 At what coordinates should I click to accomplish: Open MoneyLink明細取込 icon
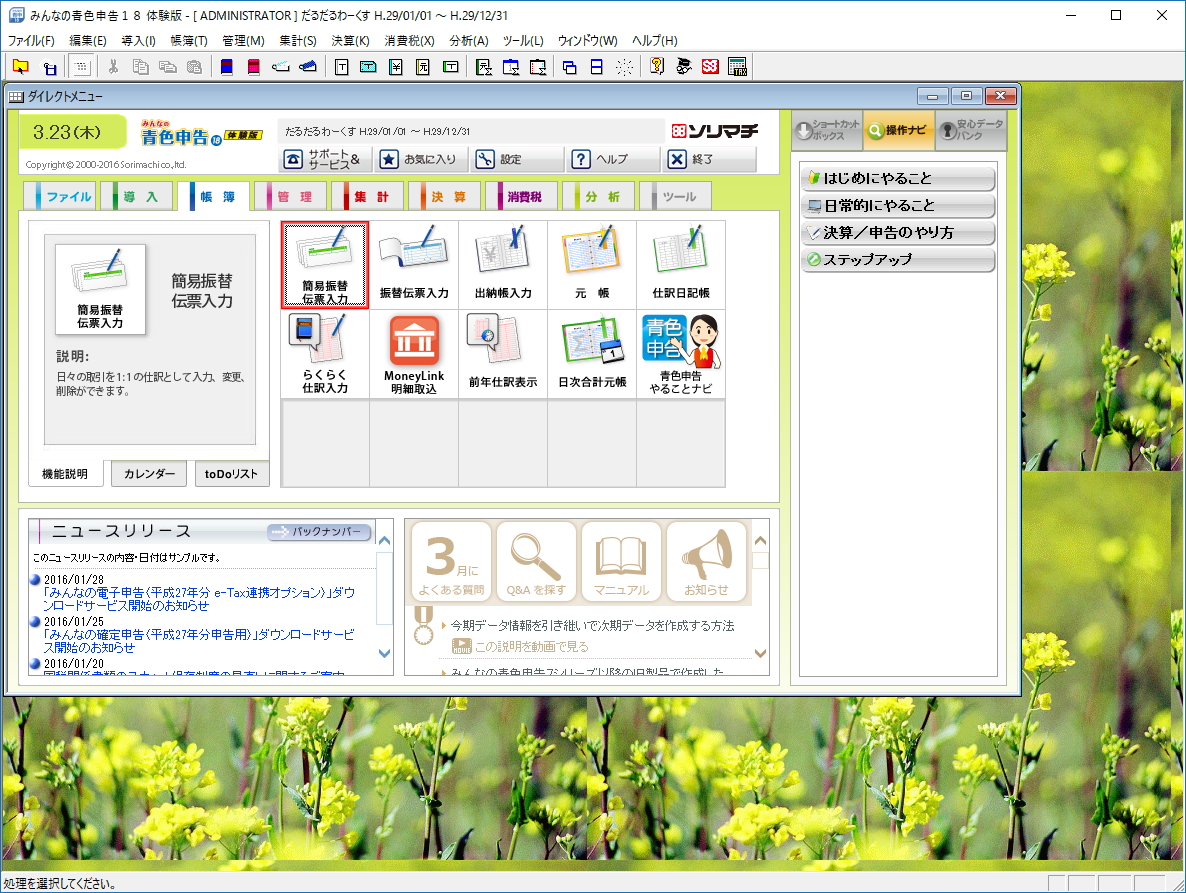pyautogui.click(x=414, y=354)
